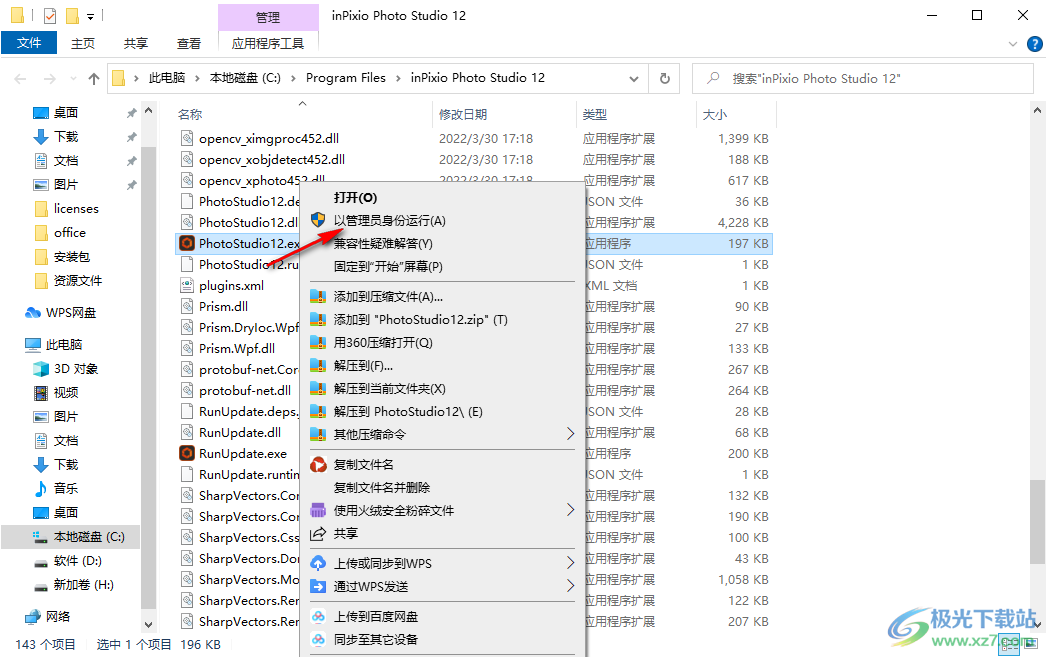Choose 固定到"开始"屏幕(P)

(388, 266)
